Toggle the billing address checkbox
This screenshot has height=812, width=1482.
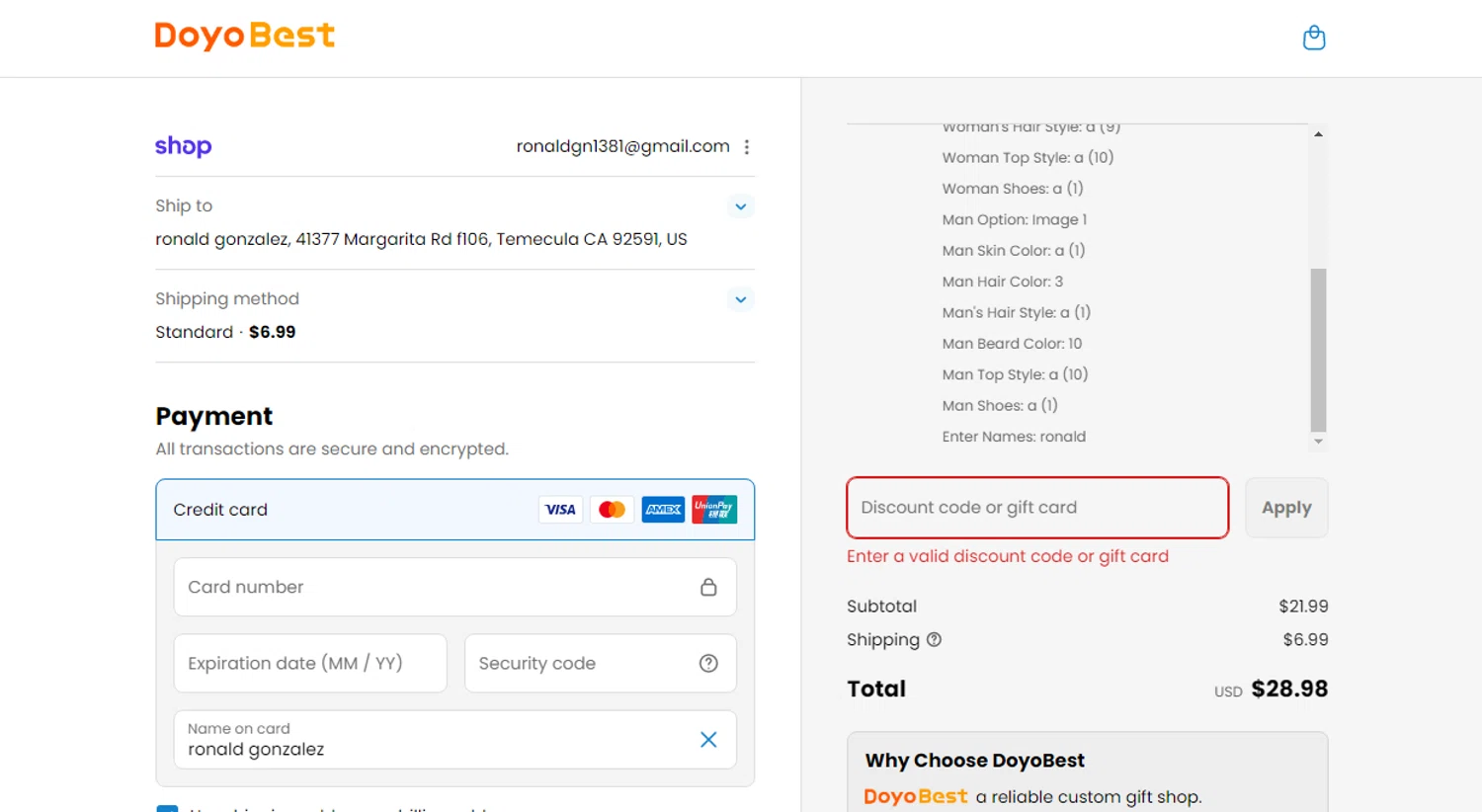167,808
